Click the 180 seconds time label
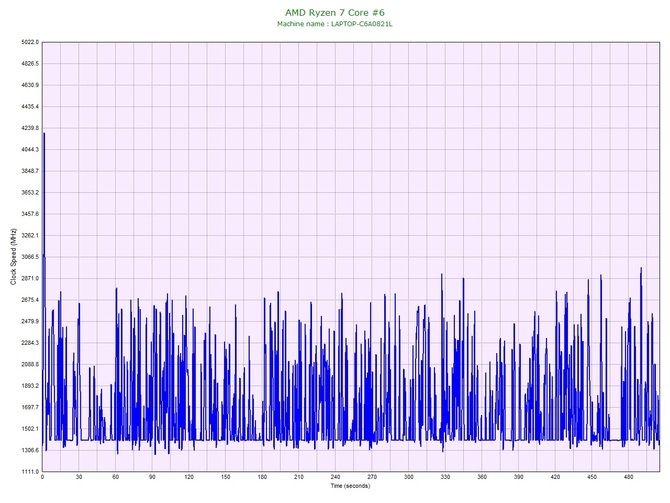Image resolution: width=670 pixels, height=503 pixels. 262,477
